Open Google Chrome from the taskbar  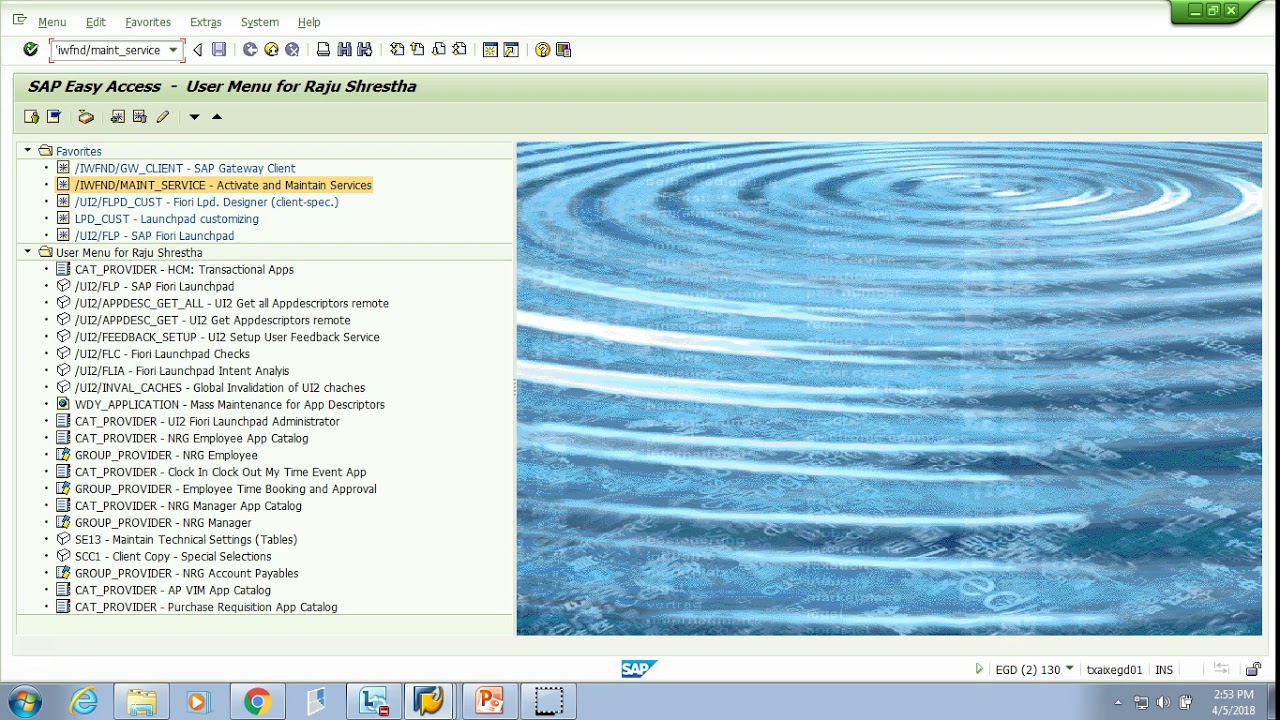(257, 702)
